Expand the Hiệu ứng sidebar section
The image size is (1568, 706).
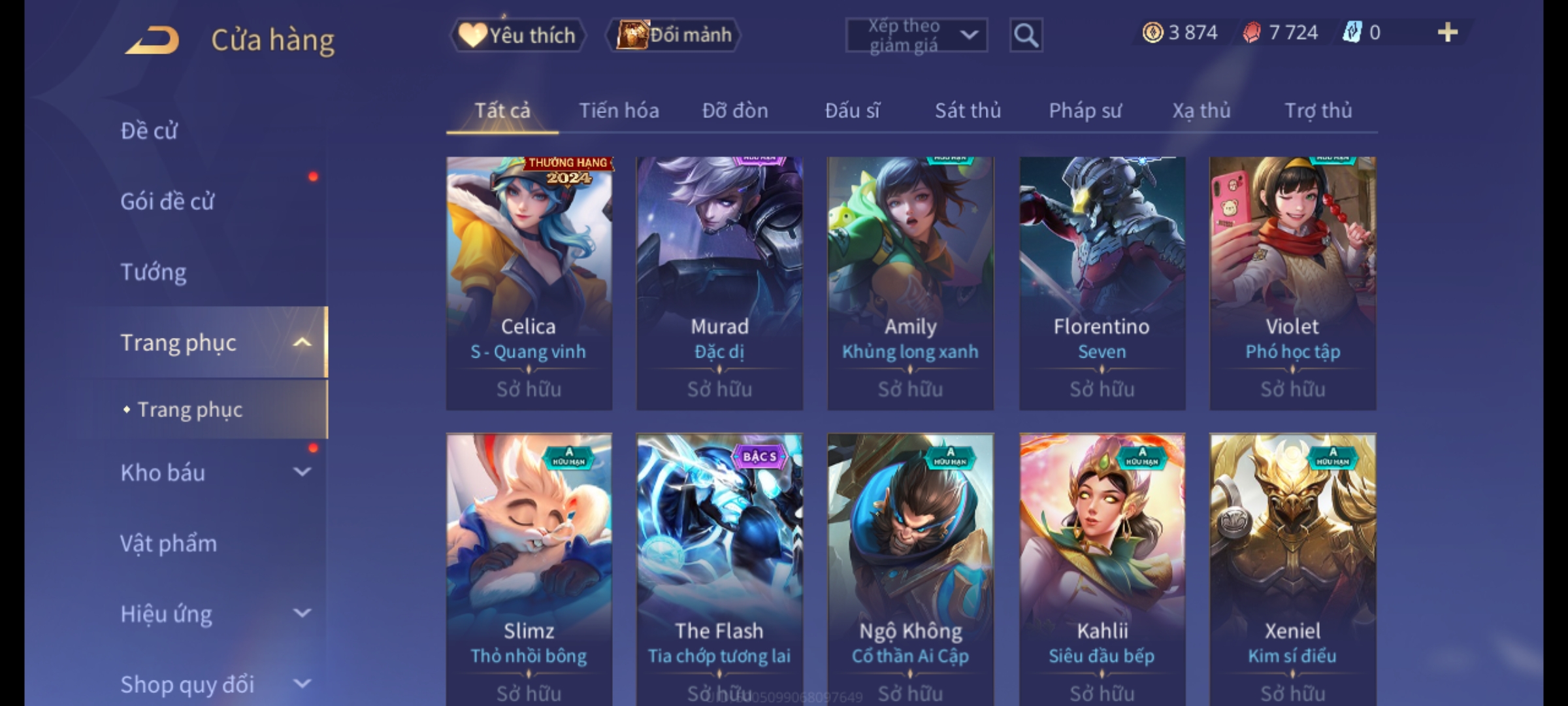(302, 613)
